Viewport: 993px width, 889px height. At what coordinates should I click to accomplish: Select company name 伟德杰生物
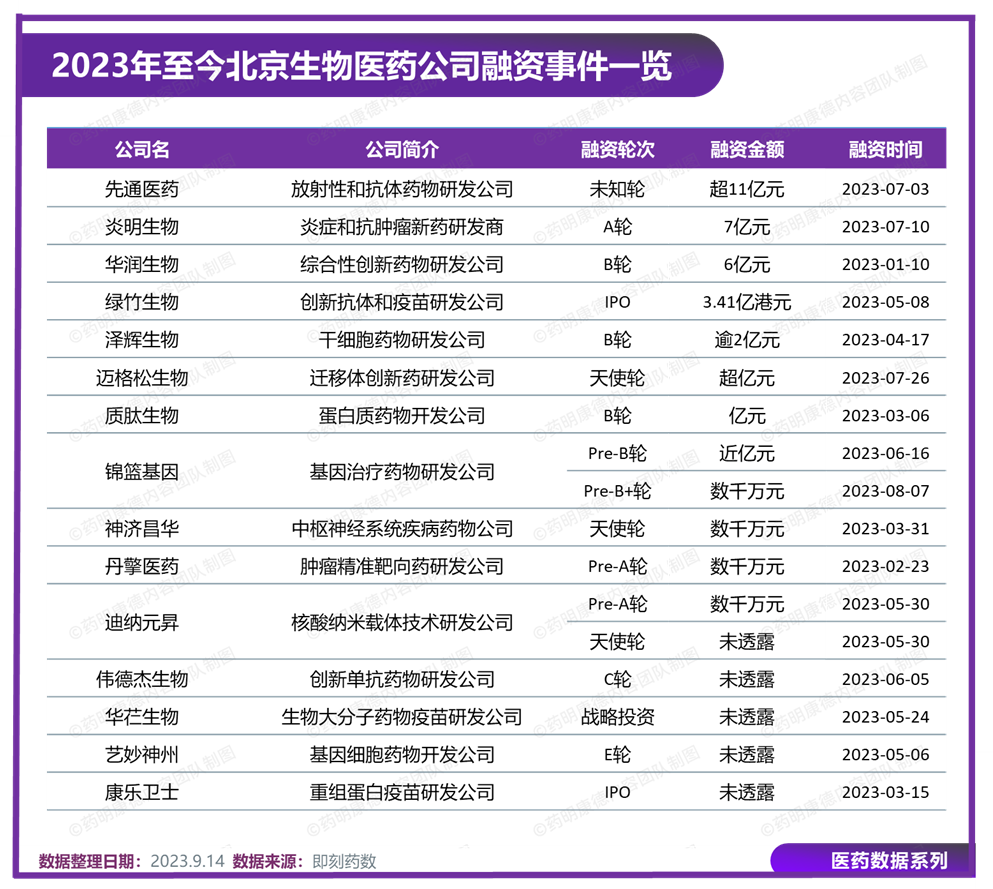[142, 679]
